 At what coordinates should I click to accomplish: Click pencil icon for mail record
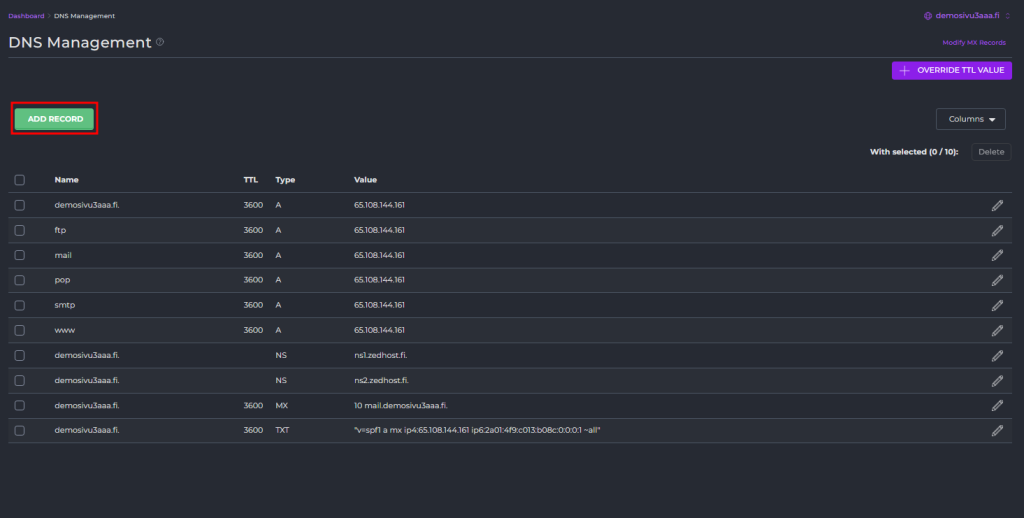tap(997, 255)
